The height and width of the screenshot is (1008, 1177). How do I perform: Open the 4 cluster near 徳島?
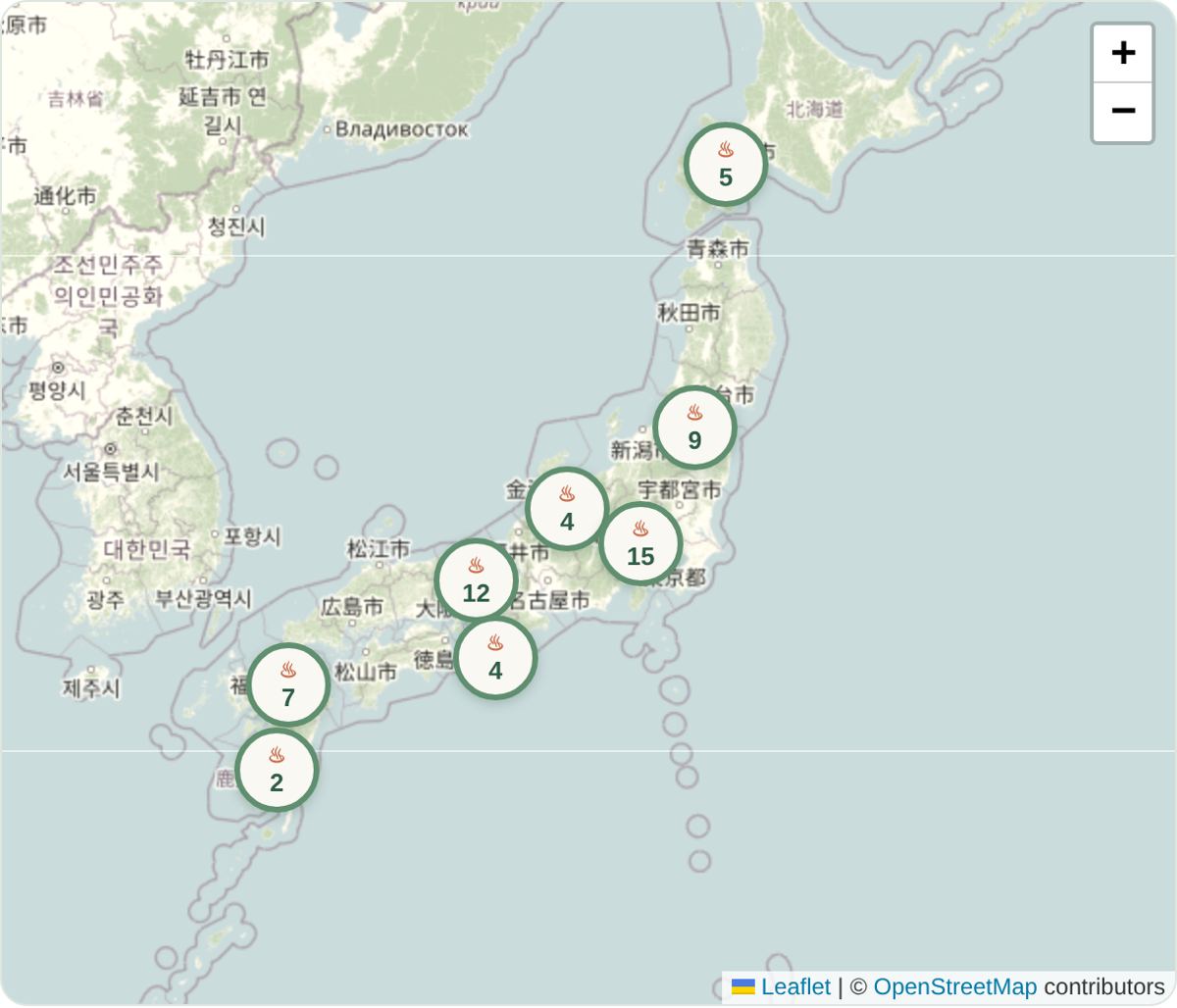495,657
